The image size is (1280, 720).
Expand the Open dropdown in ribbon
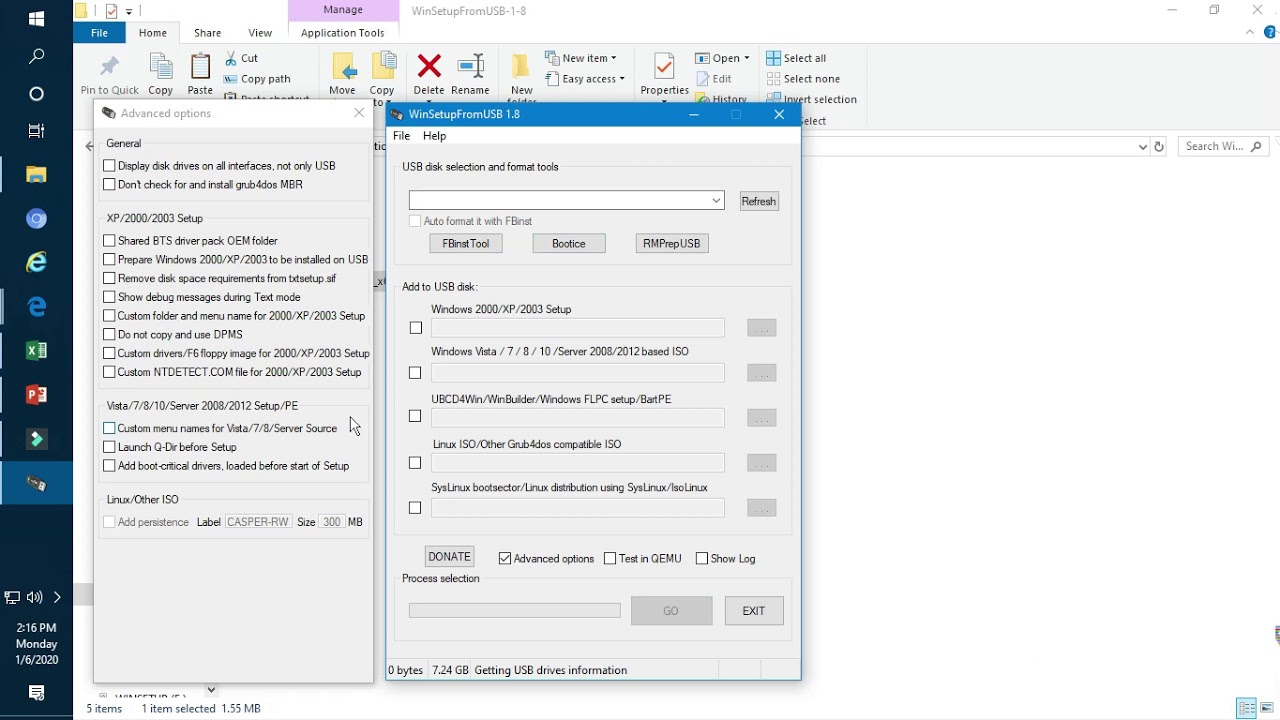746,58
